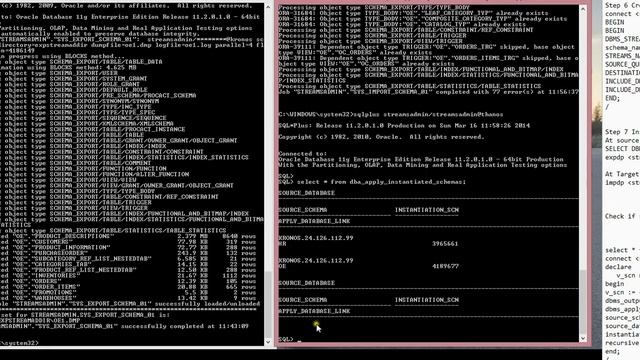Click the left console scrollbar down arrow

(268, 342)
